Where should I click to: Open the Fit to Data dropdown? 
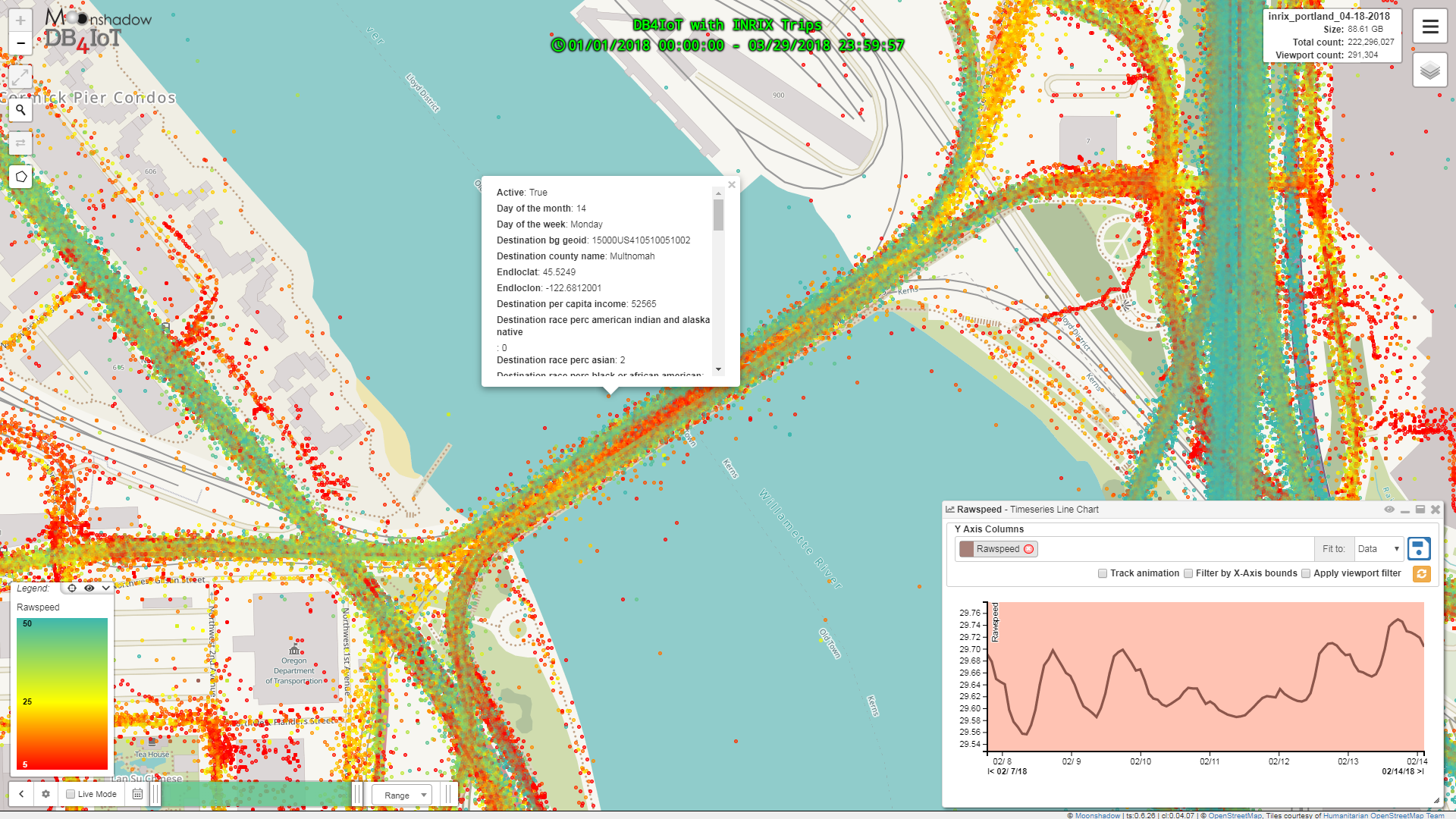pos(1379,549)
